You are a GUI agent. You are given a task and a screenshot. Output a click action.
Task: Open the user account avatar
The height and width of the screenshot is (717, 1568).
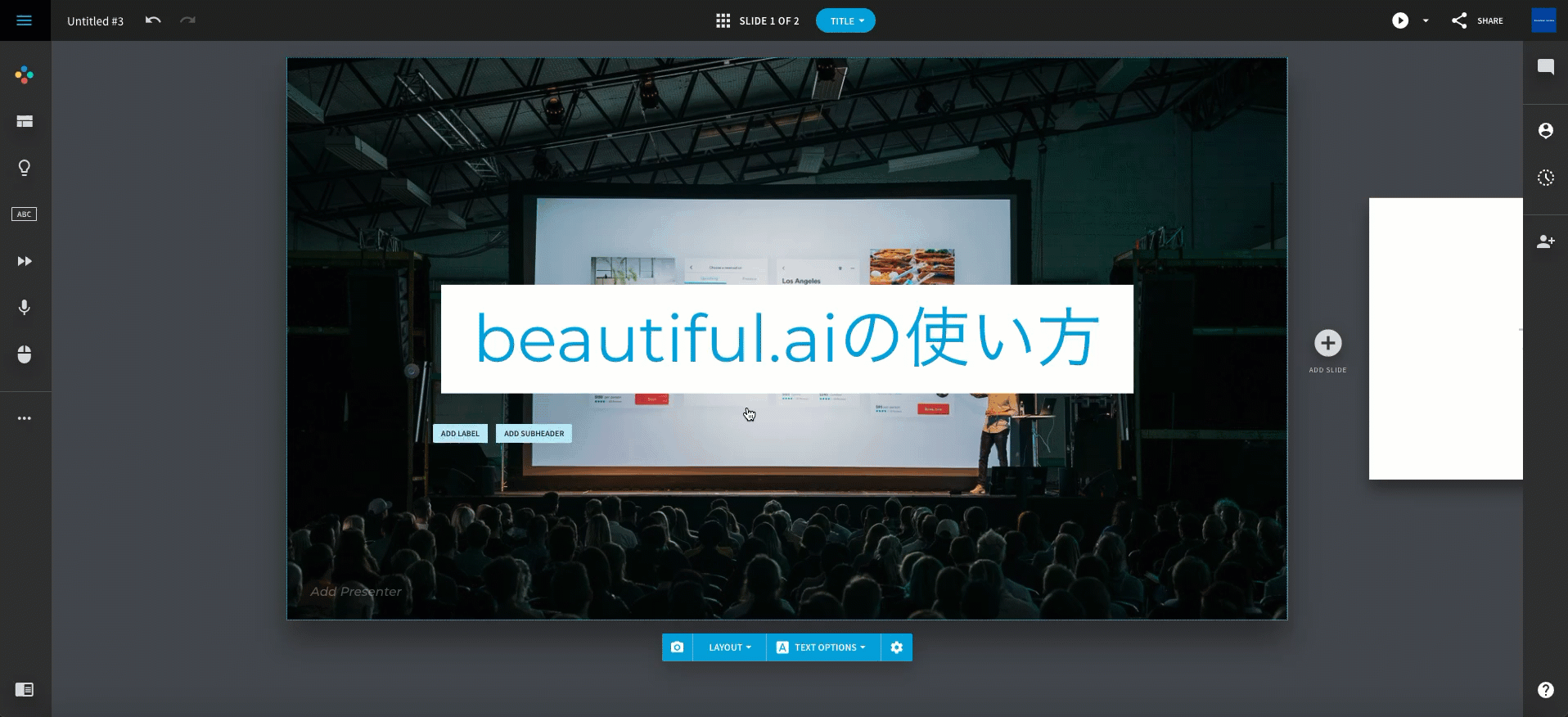(x=1543, y=20)
